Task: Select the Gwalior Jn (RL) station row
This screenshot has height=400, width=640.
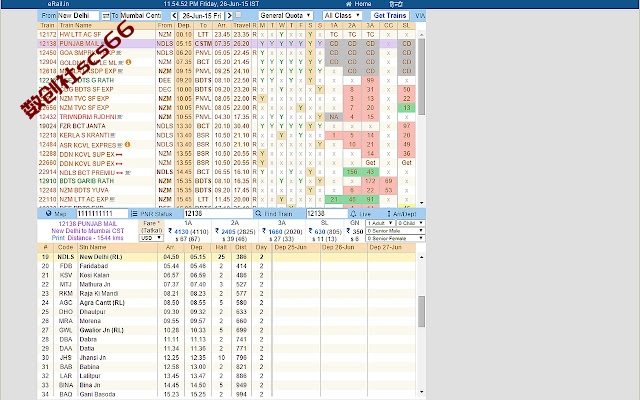Action: [227, 330]
